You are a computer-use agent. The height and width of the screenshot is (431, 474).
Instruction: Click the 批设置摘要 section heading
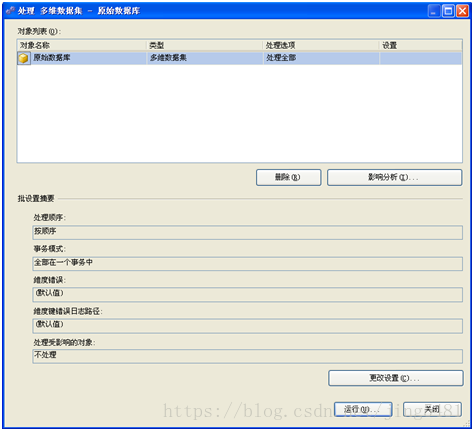tap(36, 199)
